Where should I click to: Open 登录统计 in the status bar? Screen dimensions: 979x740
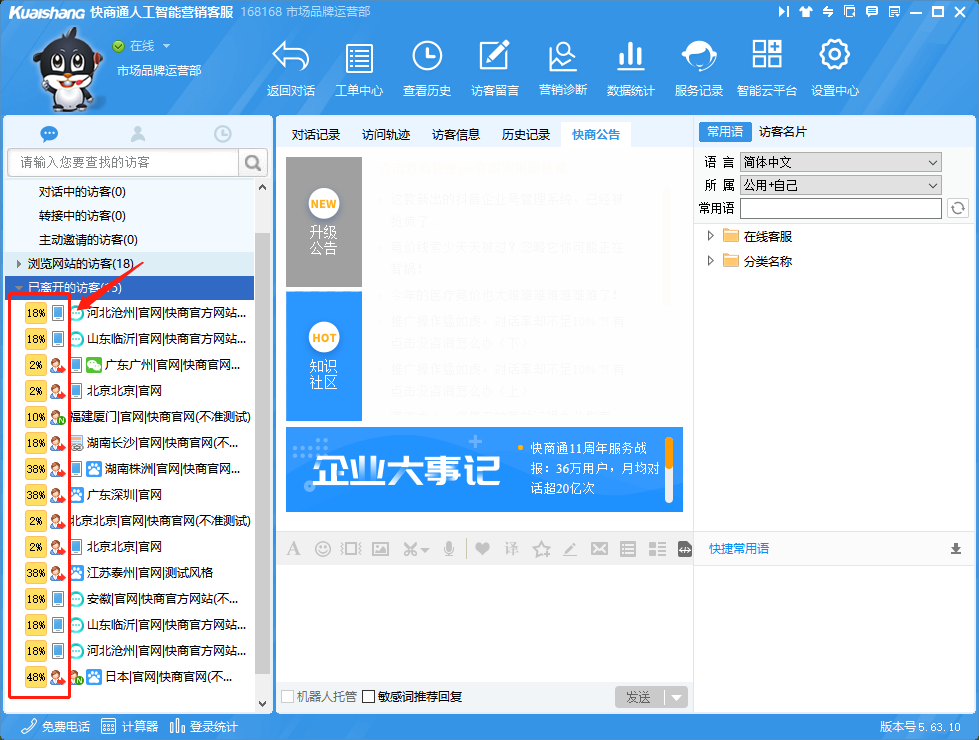click(x=204, y=727)
